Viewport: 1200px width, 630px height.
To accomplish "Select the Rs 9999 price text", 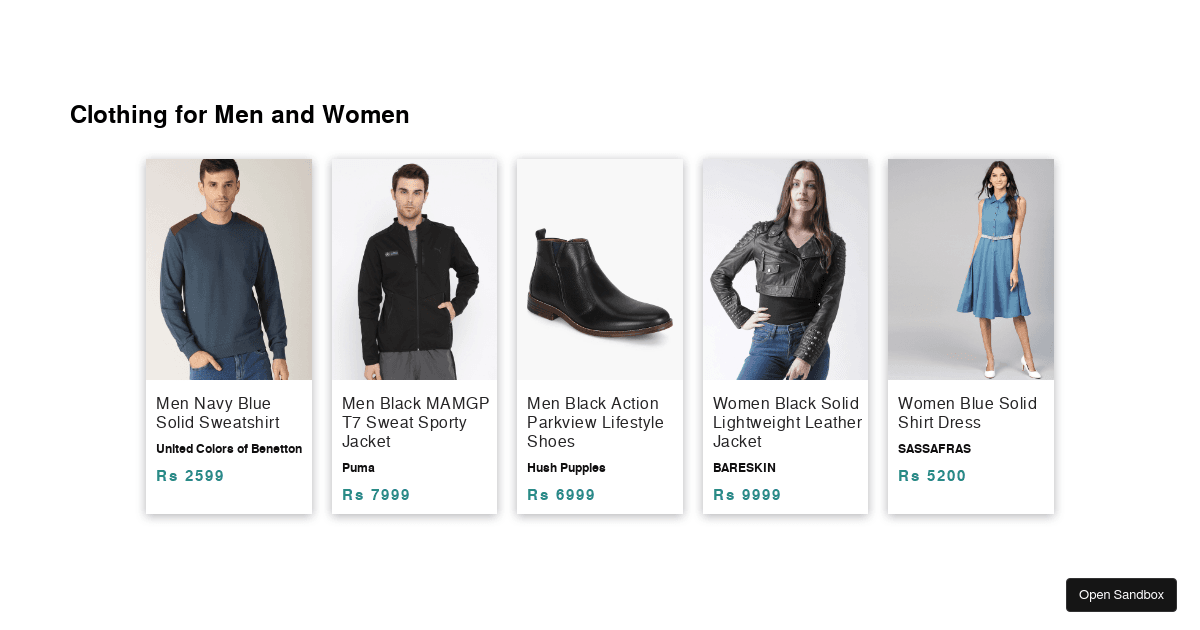I will pos(747,495).
